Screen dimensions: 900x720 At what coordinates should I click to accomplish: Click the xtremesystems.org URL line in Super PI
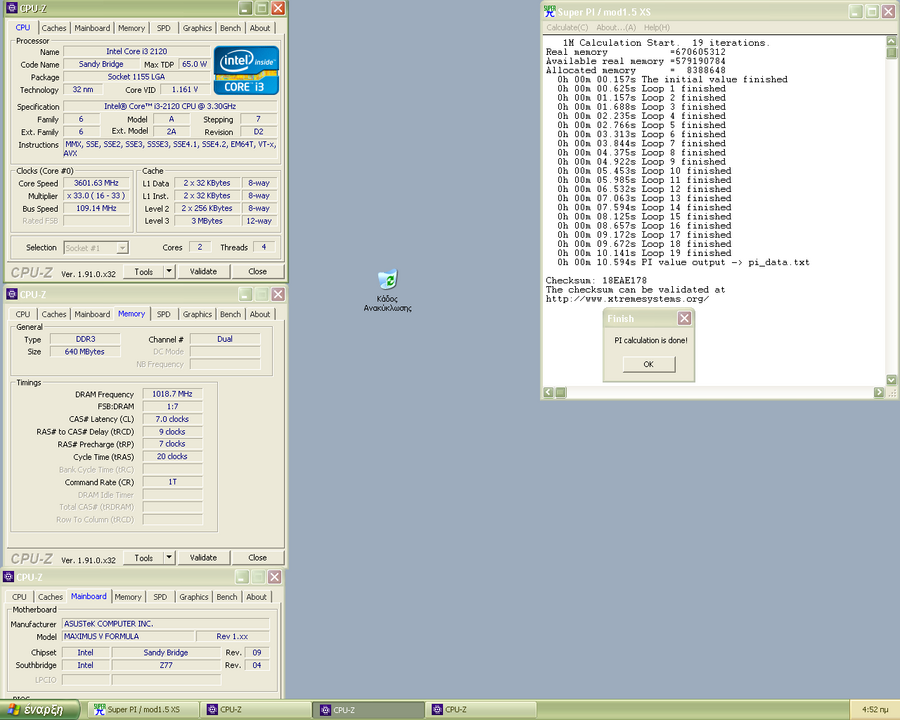[x=627, y=299]
